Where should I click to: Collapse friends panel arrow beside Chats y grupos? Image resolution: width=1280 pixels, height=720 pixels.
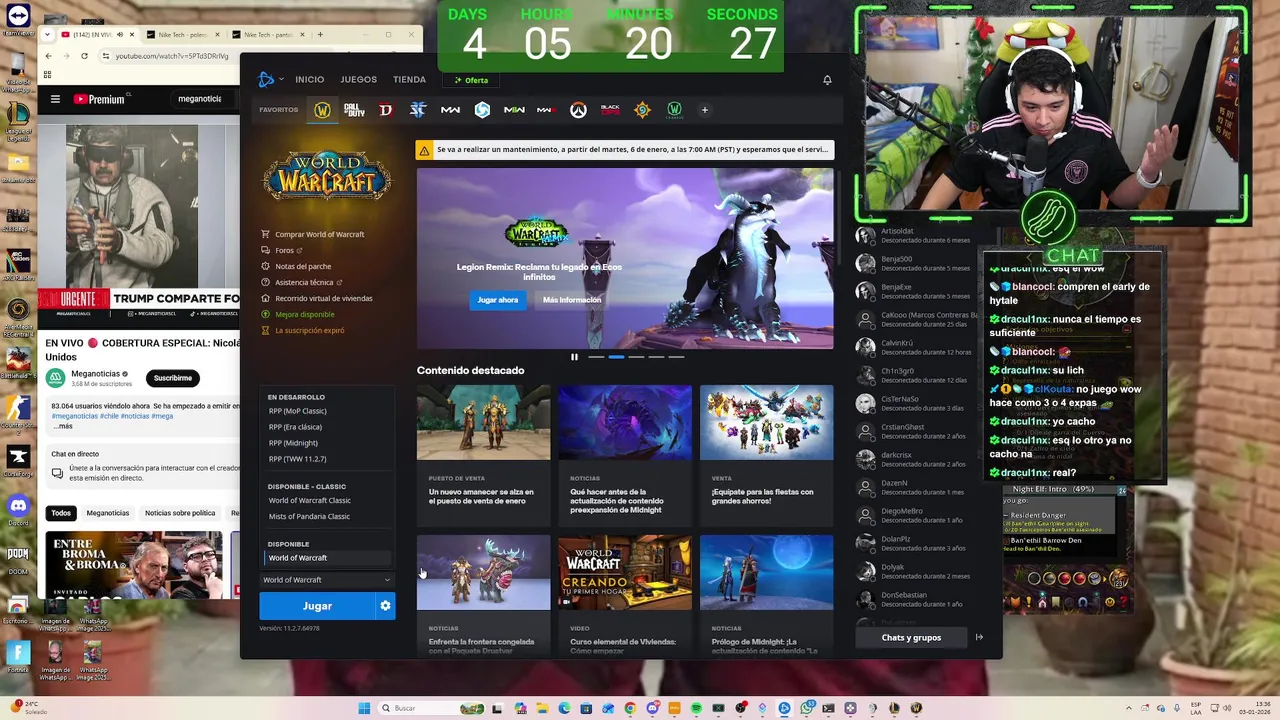tap(979, 637)
